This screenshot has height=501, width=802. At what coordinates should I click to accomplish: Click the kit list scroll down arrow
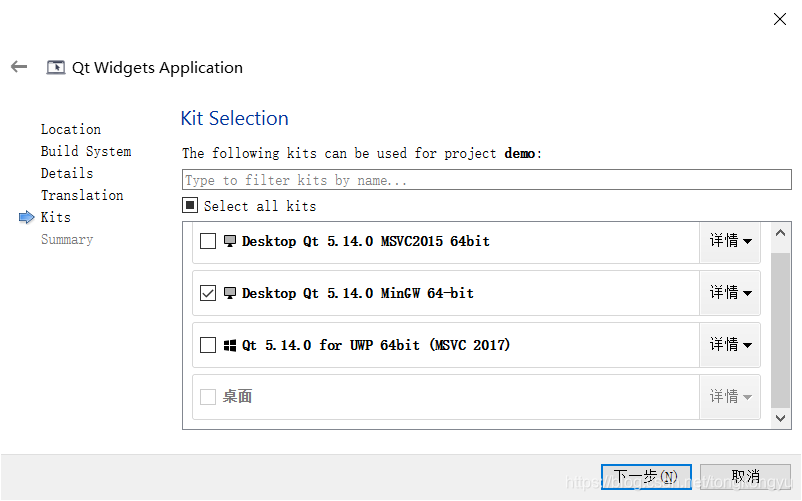coord(780,418)
